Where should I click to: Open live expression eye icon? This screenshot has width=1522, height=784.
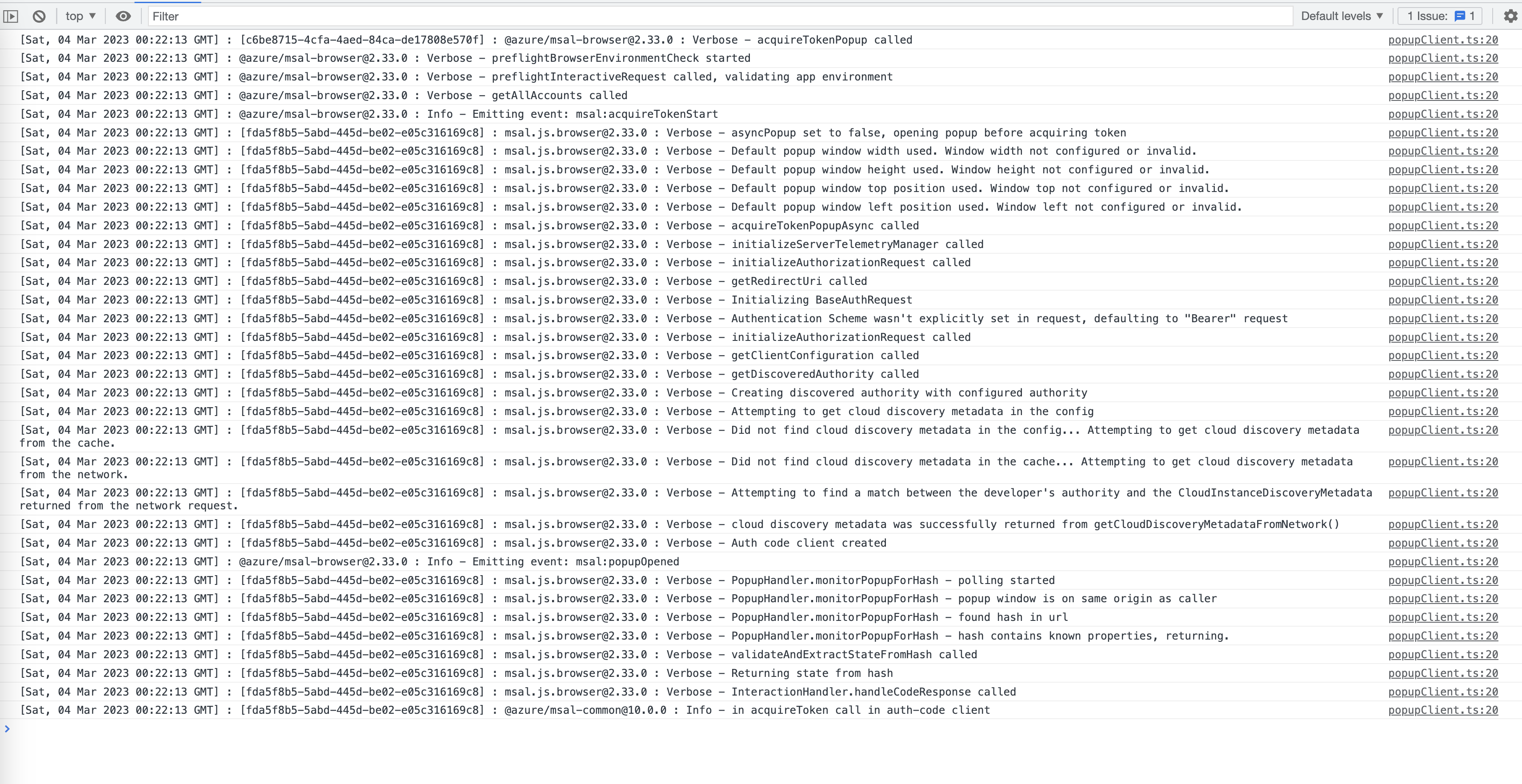point(123,16)
